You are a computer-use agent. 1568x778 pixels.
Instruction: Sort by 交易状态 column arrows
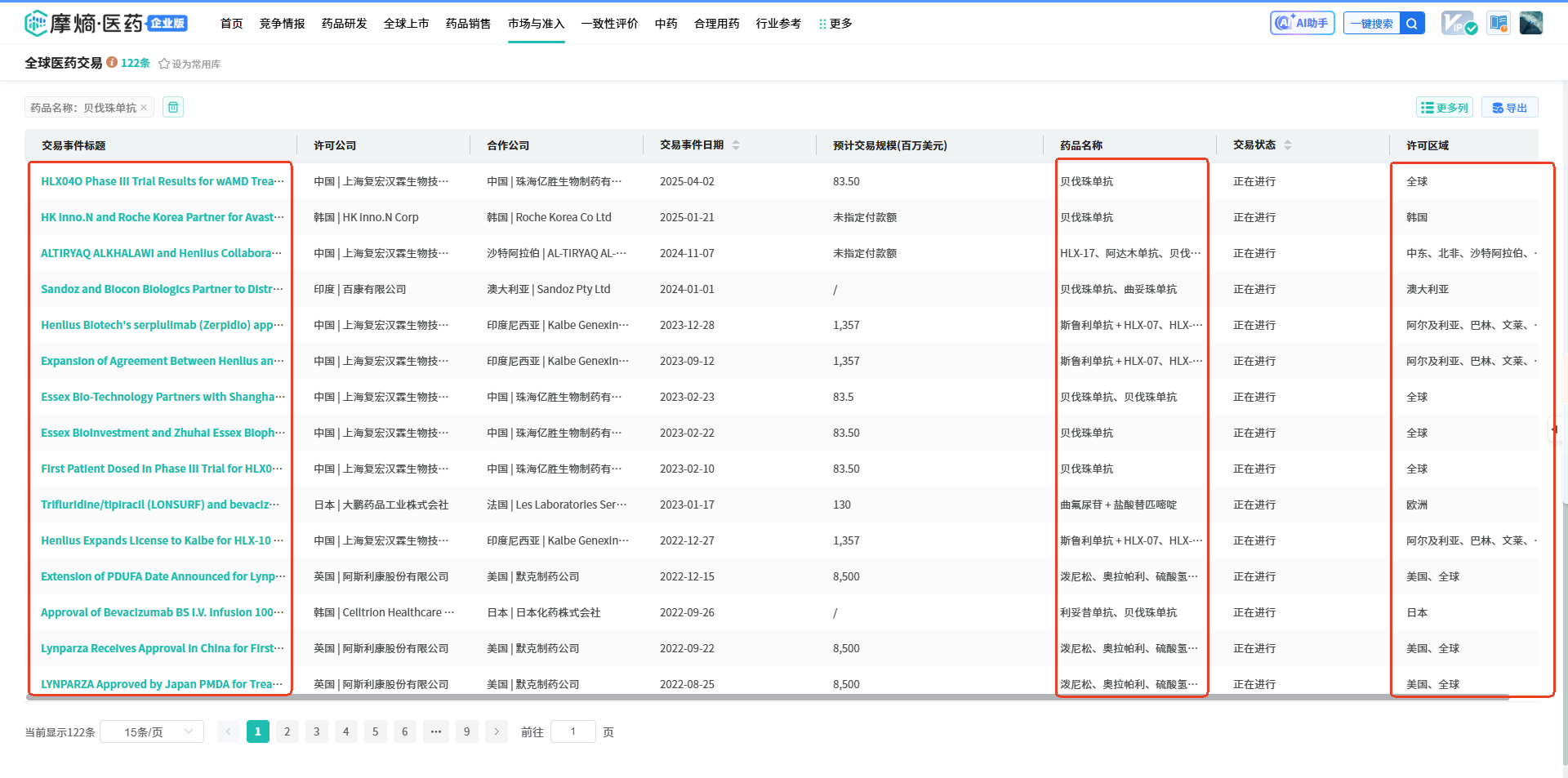pyautogui.click(x=1288, y=144)
